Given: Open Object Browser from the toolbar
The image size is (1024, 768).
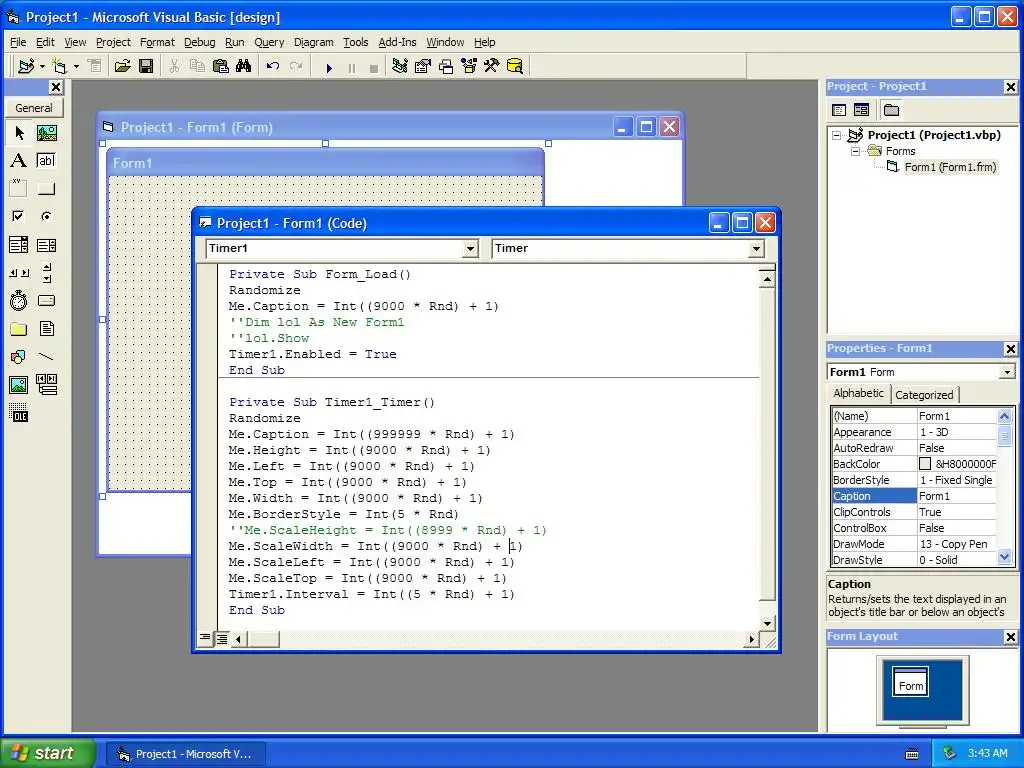Looking at the screenshot, I should 469,66.
